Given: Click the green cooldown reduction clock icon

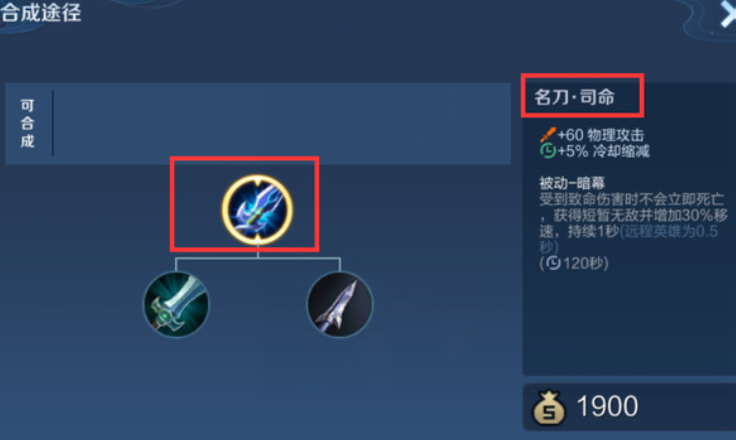Looking at the screenshot, I should 547,151.
